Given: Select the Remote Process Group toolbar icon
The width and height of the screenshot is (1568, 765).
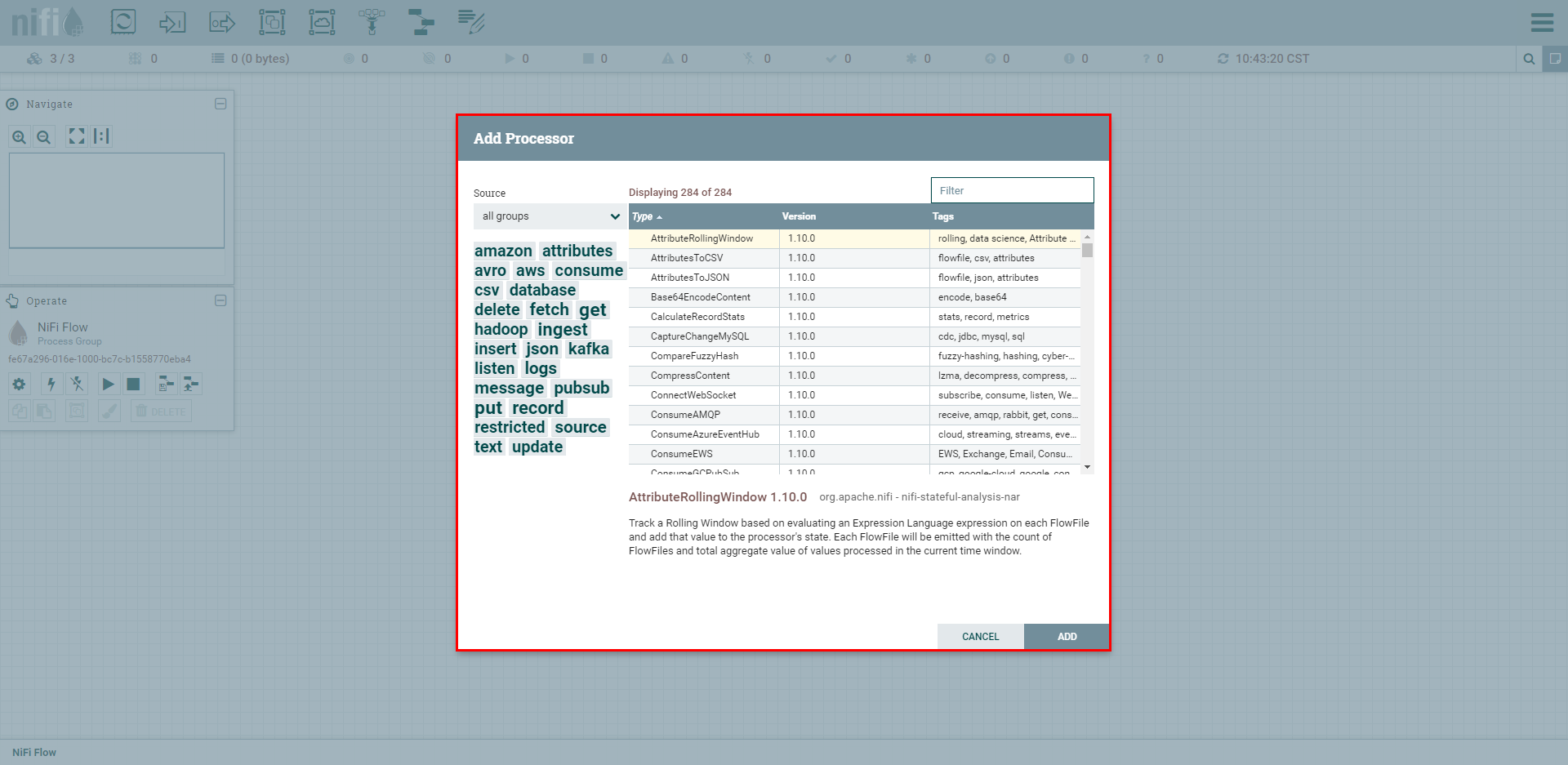Looking at the screenshot, I should [322, 22].
